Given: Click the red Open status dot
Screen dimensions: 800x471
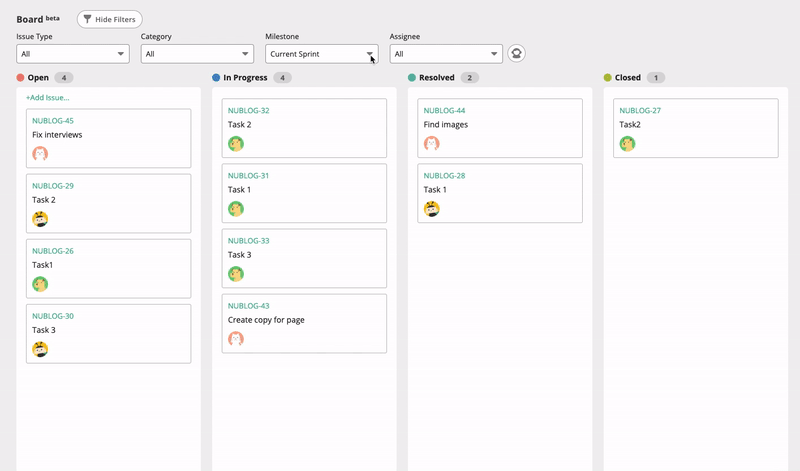Looking at the screenshot, I should click(x=20, y=78).
